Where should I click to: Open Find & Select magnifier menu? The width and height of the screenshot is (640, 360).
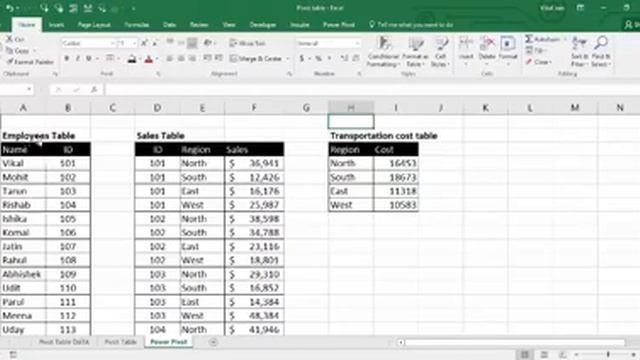[x=601, y=51]
